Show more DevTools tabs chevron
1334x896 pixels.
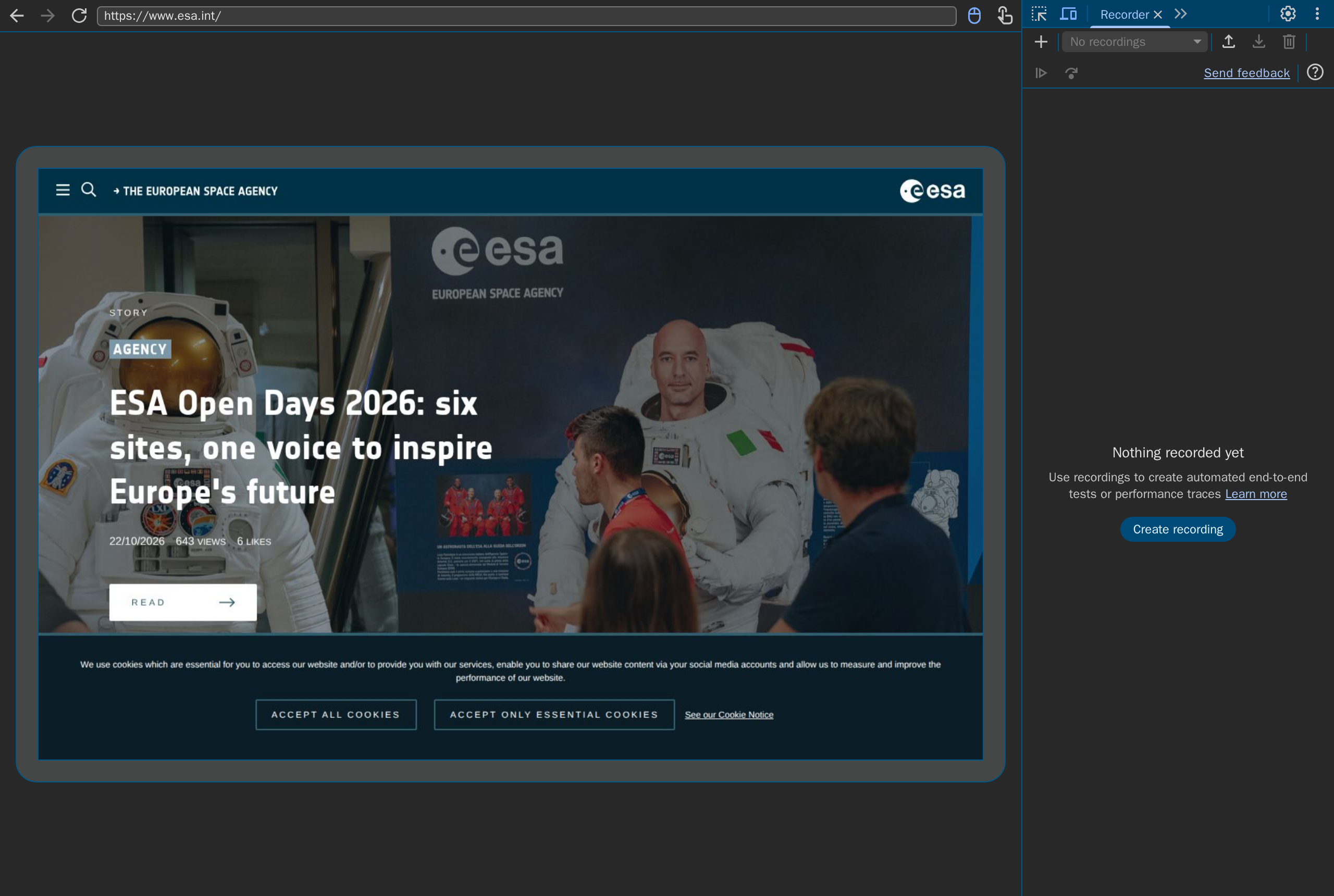point(1181,14)
